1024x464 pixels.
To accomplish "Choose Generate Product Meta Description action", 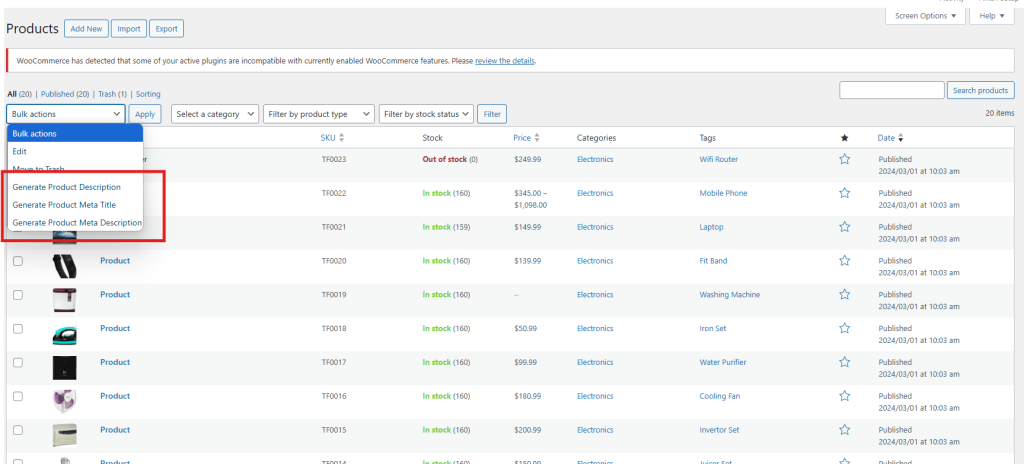I will 75,222.
